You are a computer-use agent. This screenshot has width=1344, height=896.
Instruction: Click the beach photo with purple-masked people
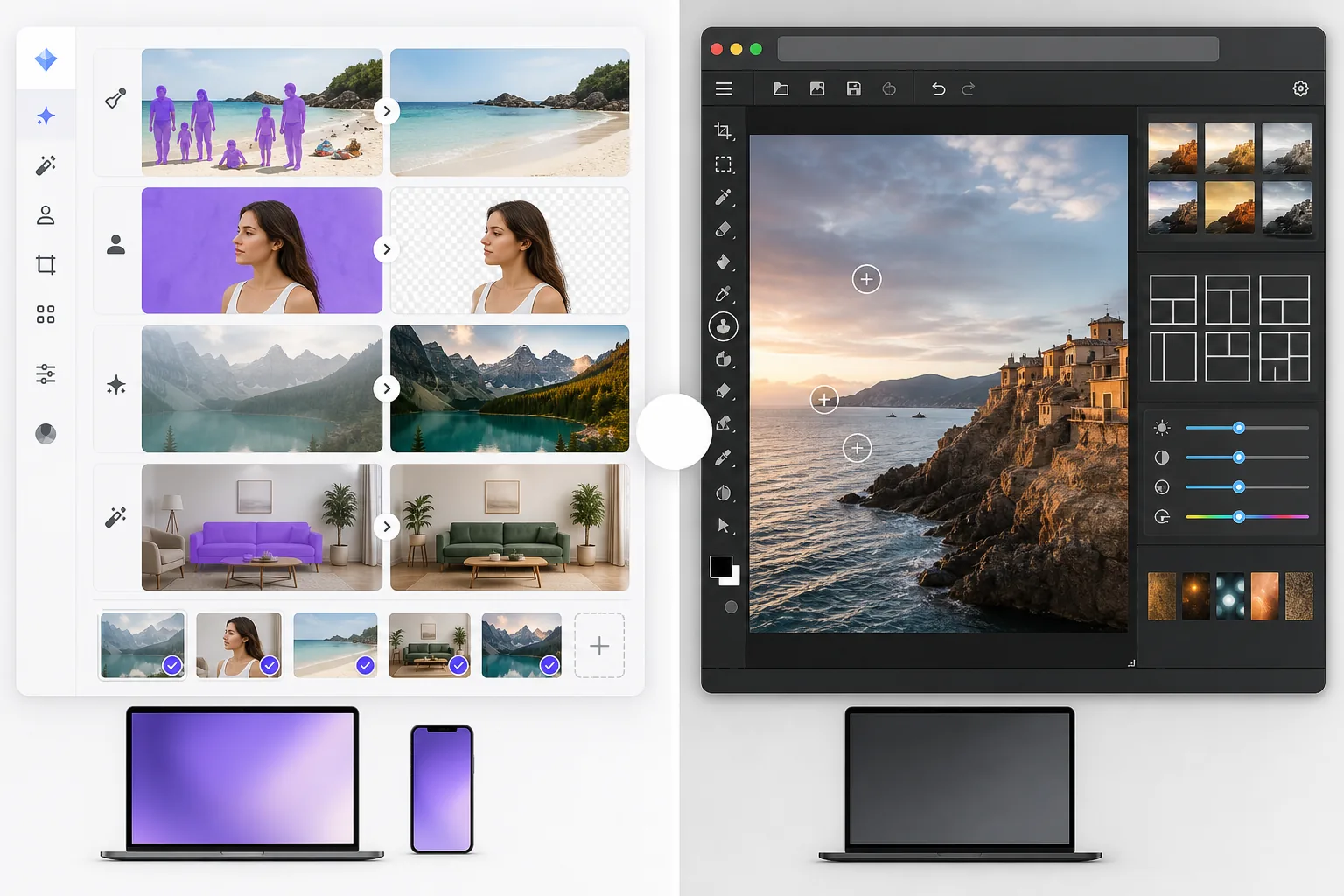[262, 112]
